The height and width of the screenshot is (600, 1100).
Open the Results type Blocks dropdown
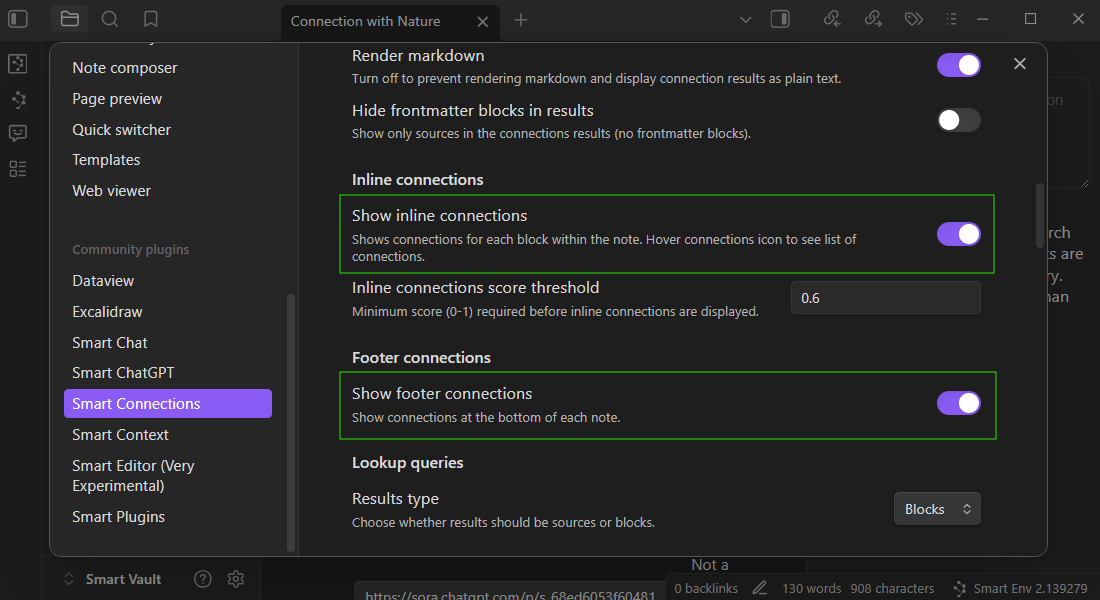coord(936,509)
